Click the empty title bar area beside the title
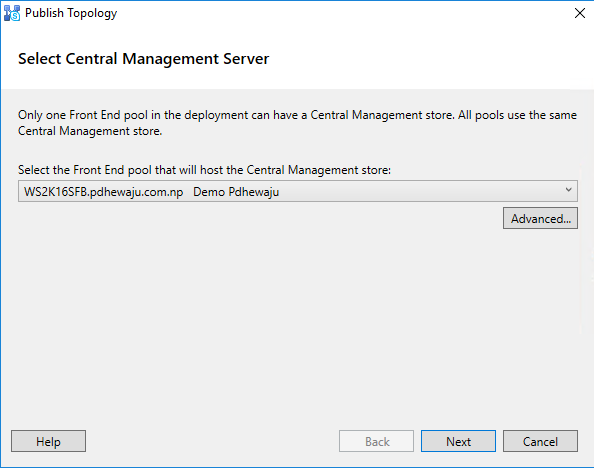Screen dimensions: 594x468 [x=341, y=13]
